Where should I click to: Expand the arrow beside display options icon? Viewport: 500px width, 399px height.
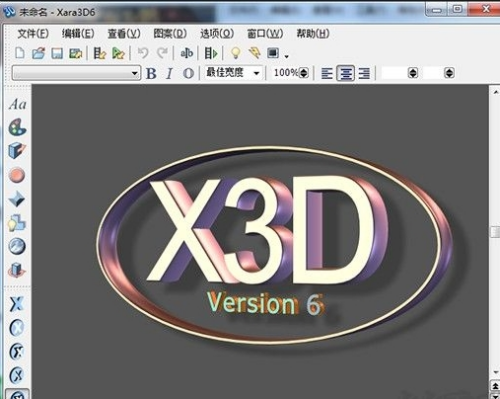286,56
